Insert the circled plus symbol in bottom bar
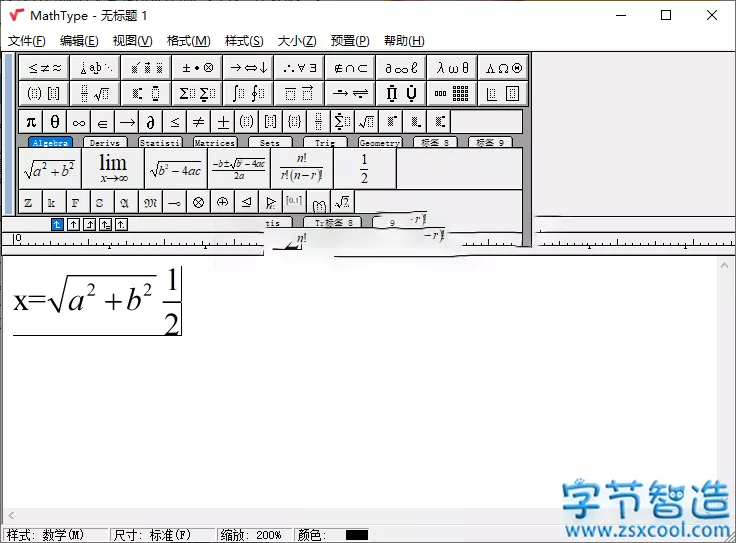 tap(222, 202)
